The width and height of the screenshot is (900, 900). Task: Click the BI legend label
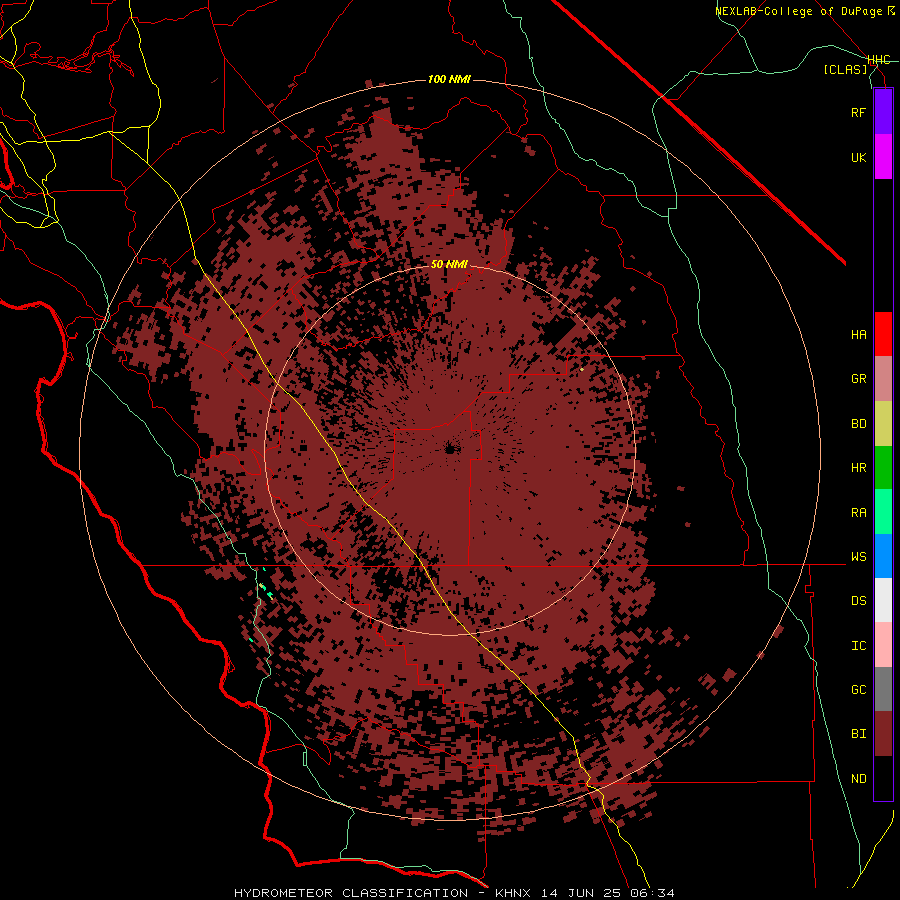point(858,734)
